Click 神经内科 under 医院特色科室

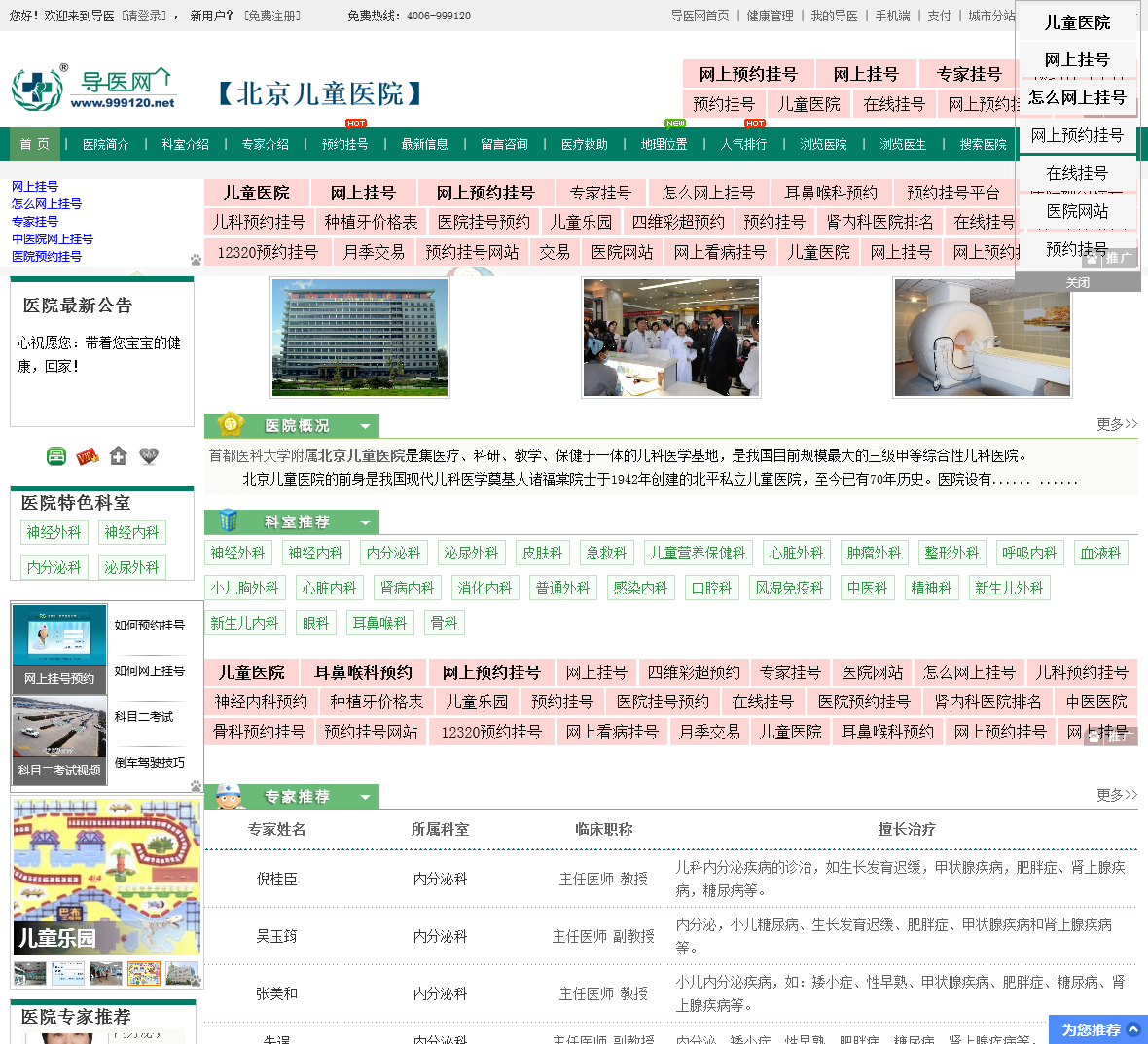click(x=131, y=532)
